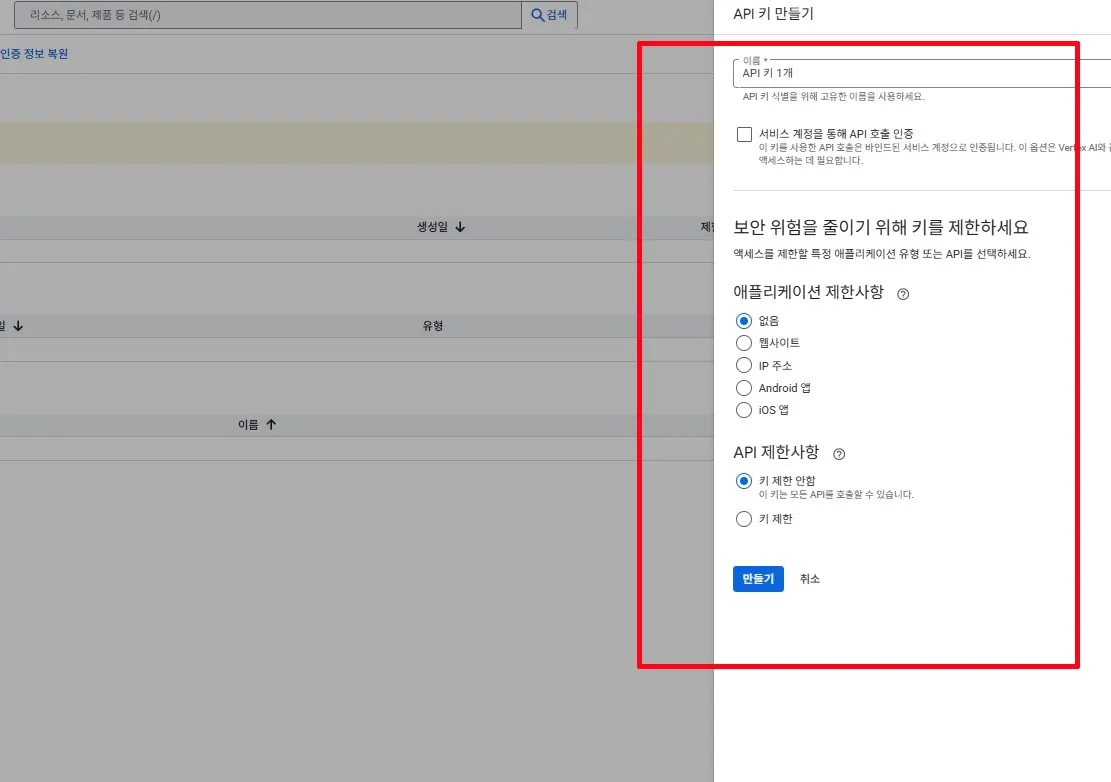Screen dimensions: 1111x782
Task: Click the 검색 search button
Action: point(550,14)
